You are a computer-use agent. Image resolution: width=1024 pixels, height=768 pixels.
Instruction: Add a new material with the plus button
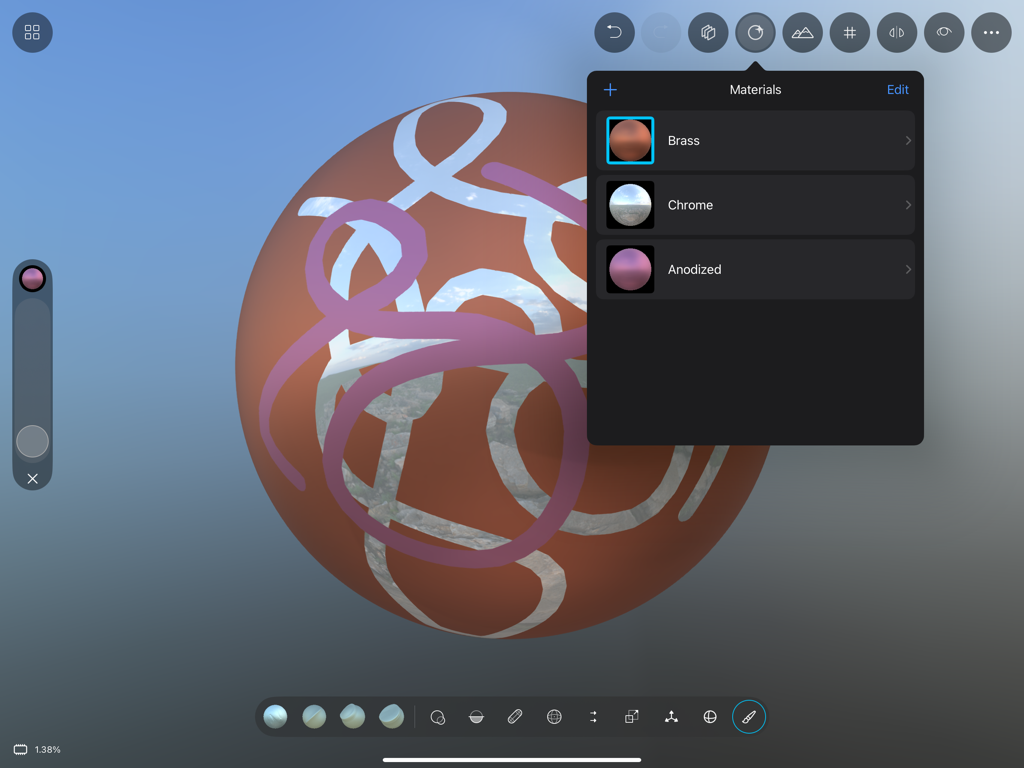(x=610, y=89)
